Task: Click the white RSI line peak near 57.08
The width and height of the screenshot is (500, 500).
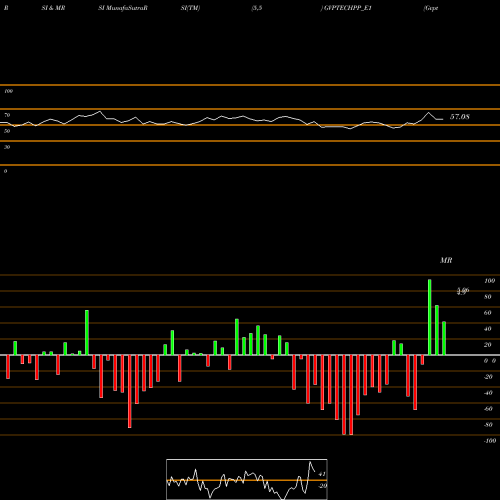Action: [429, 113]
